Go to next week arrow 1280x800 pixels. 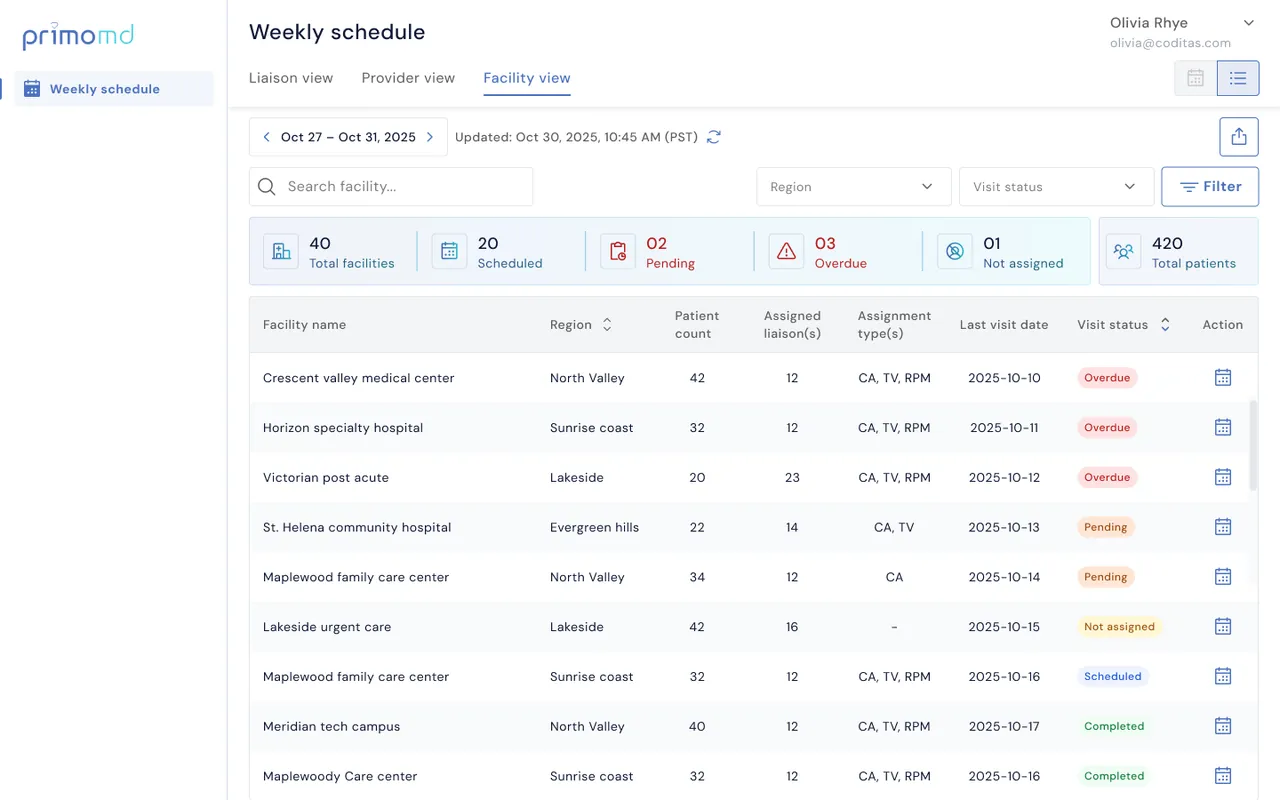430,137
